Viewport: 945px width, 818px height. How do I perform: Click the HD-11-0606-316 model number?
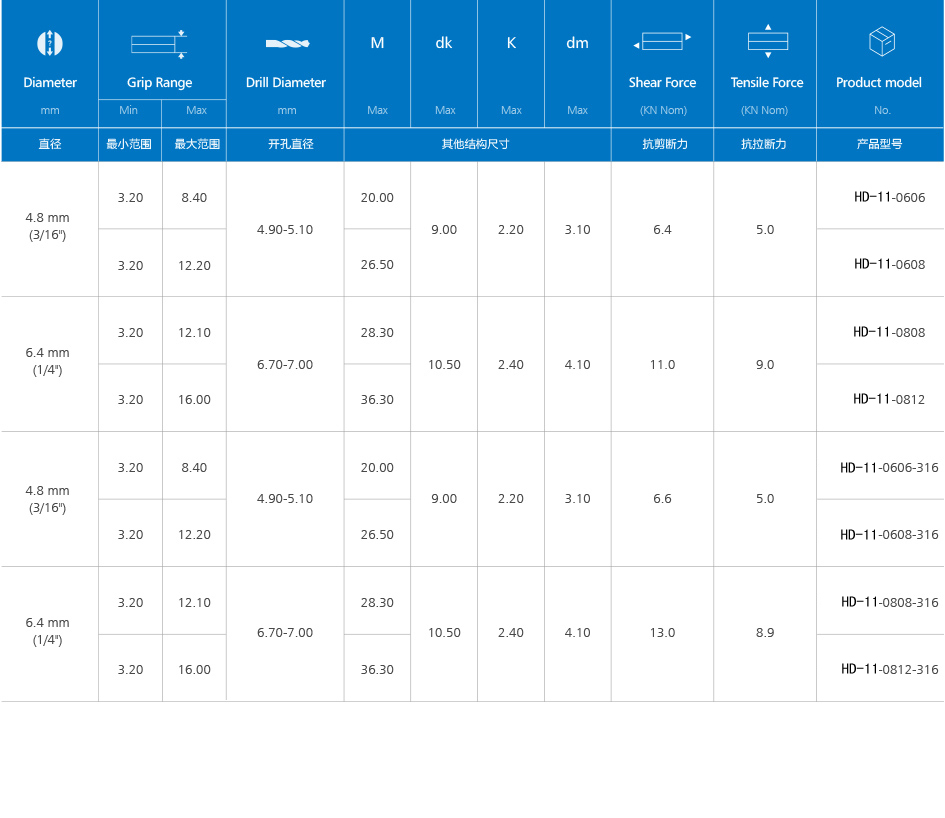click(x=889, y=467)
